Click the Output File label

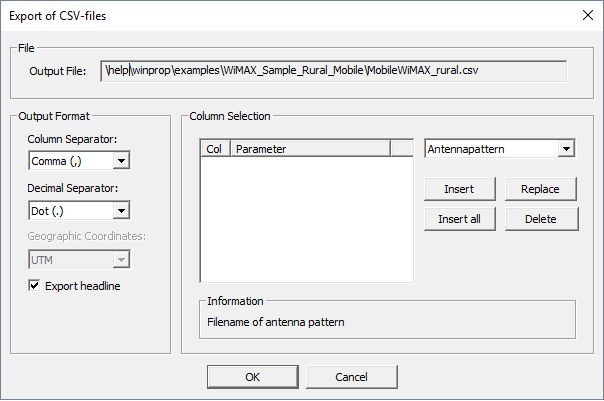[59, 71]
